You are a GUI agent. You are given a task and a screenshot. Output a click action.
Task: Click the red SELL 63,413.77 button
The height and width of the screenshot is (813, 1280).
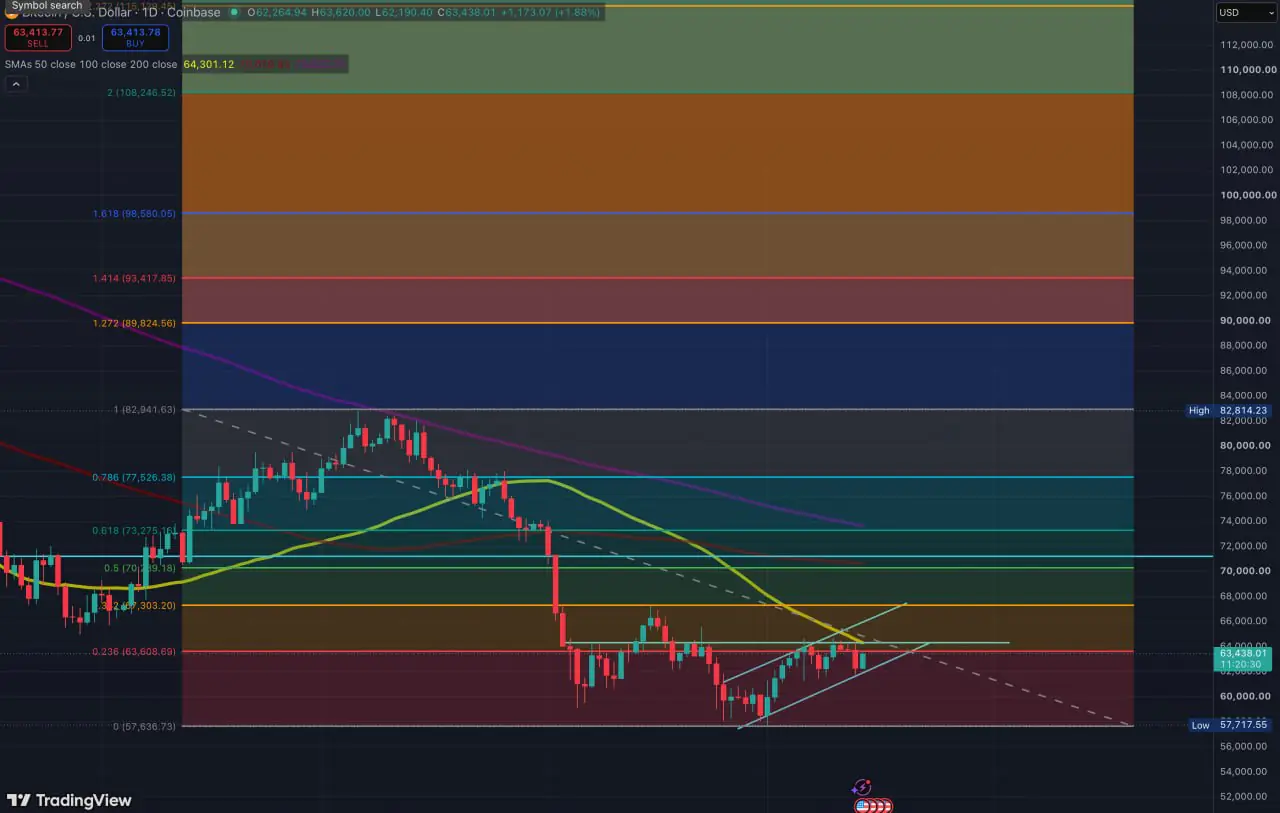(x=37, y=37)
